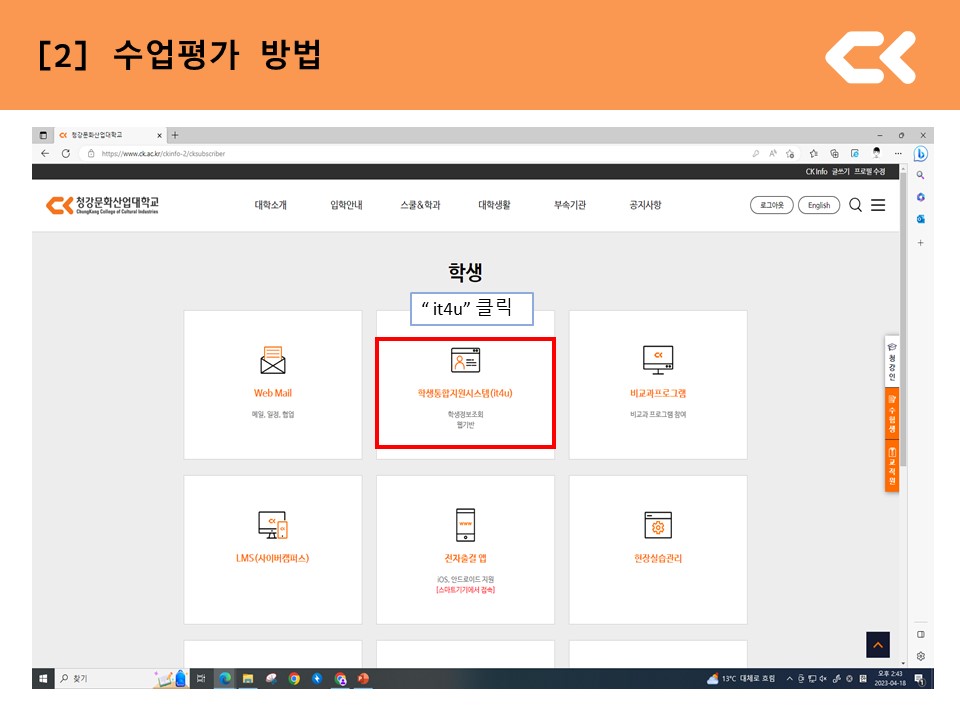Click the 학생통합지원시스템(it4u) link text
The width and height of the screenshot is (960, 720).
click(465, 393)
